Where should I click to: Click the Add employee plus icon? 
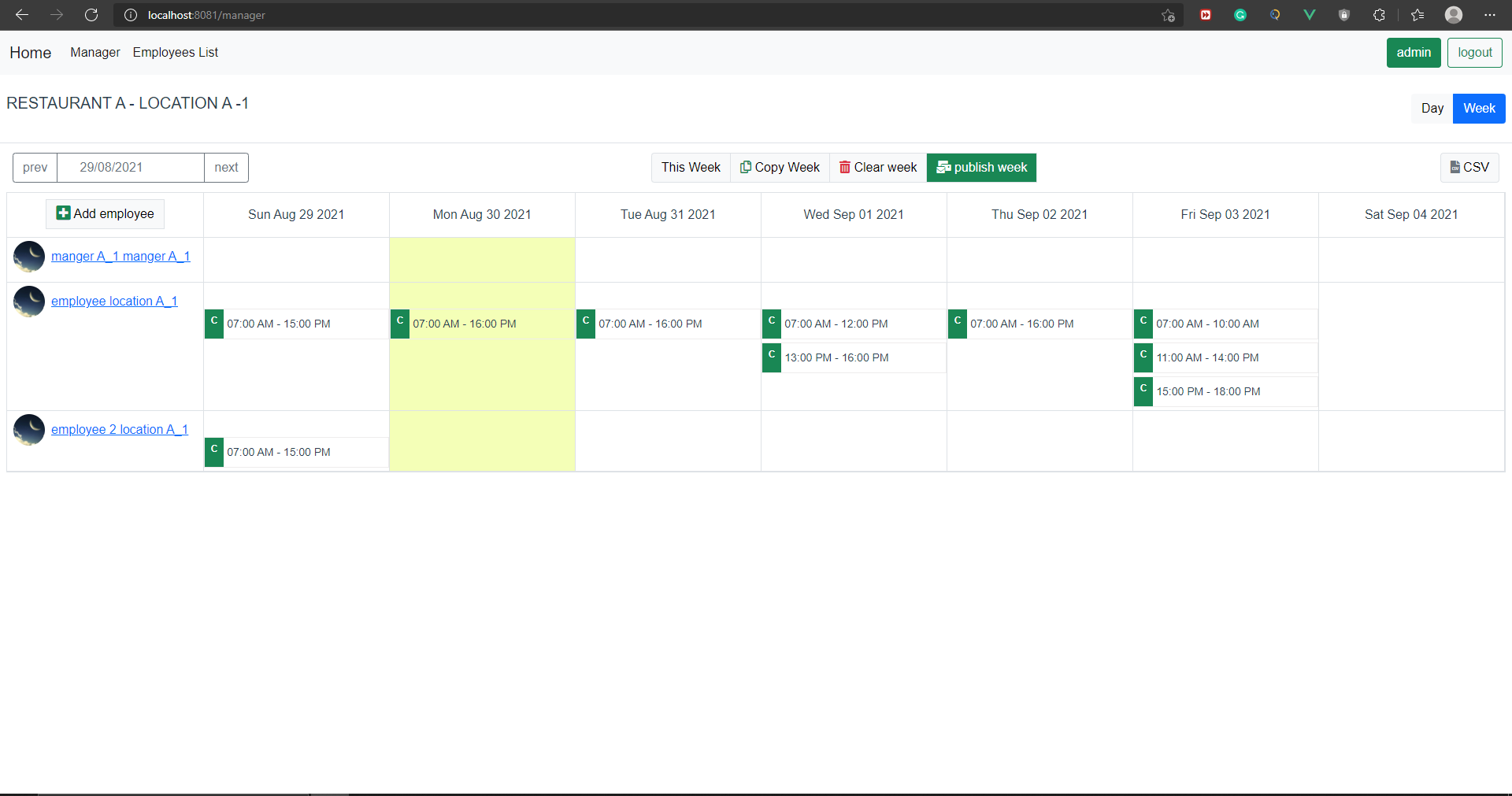pos(62,213)
